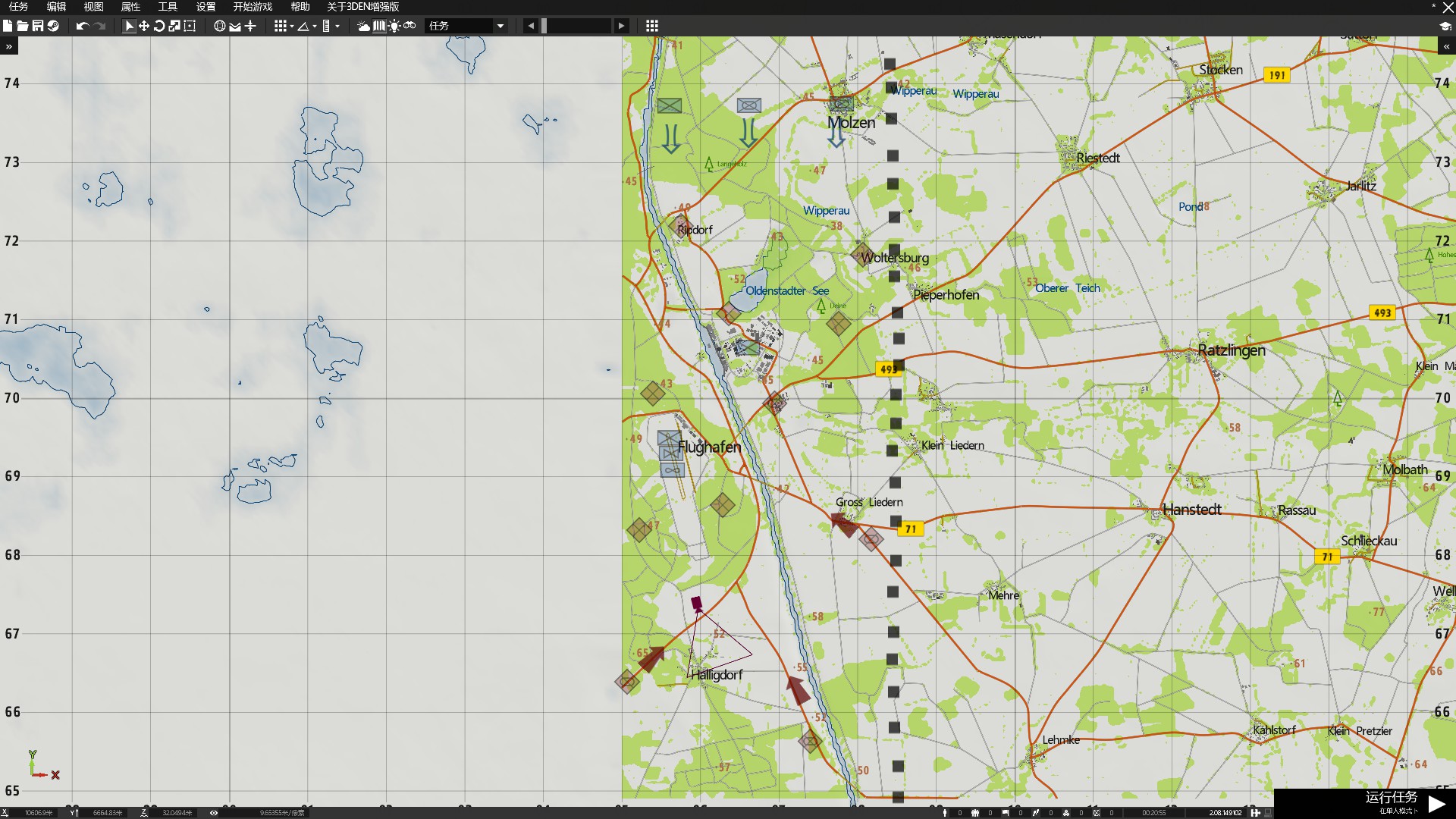Choose the Area scaling widget tool
This screenshot has height=819, width=1456.
point(190,26)
